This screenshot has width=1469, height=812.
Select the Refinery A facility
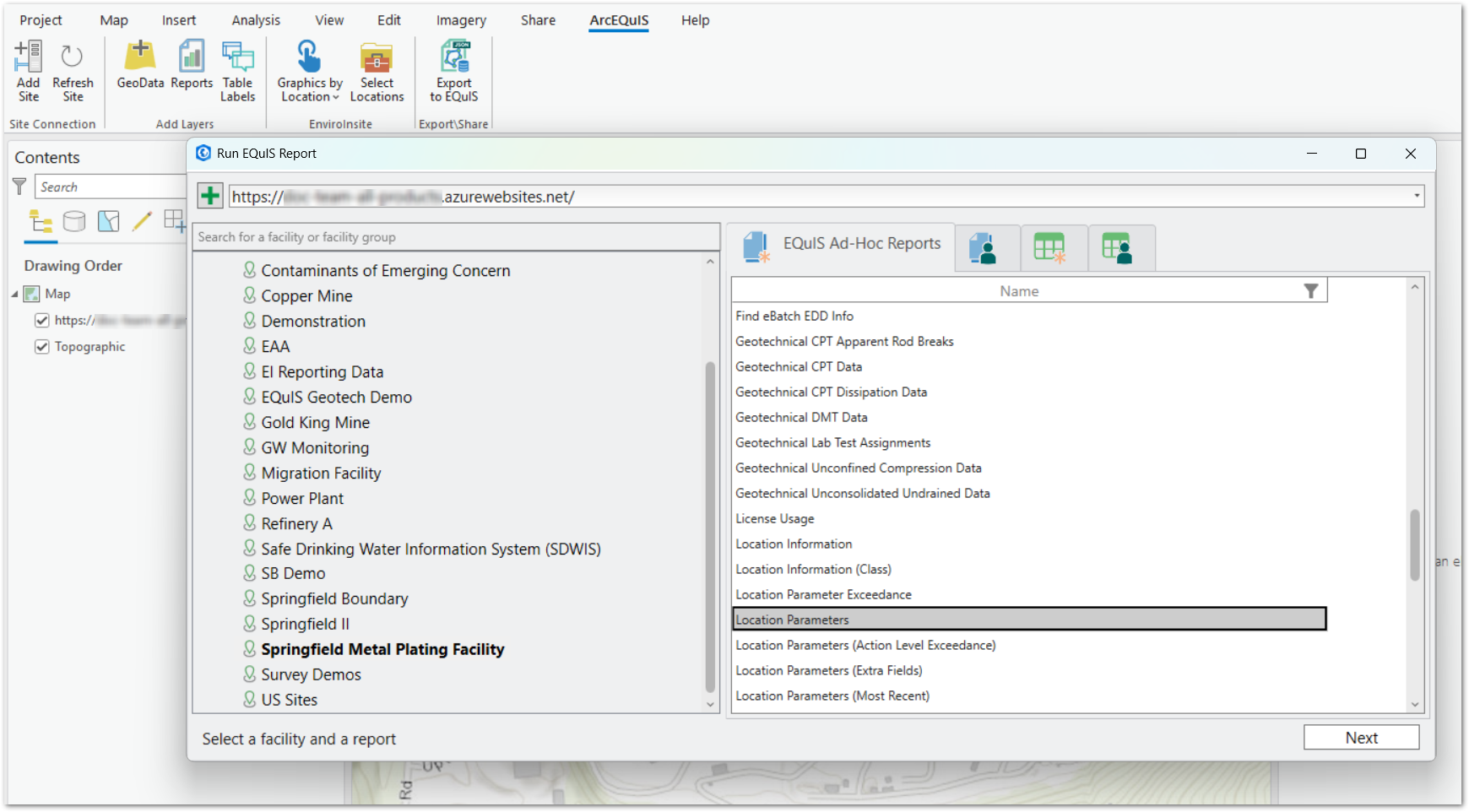pyautogui.click(x=296, y=524)
